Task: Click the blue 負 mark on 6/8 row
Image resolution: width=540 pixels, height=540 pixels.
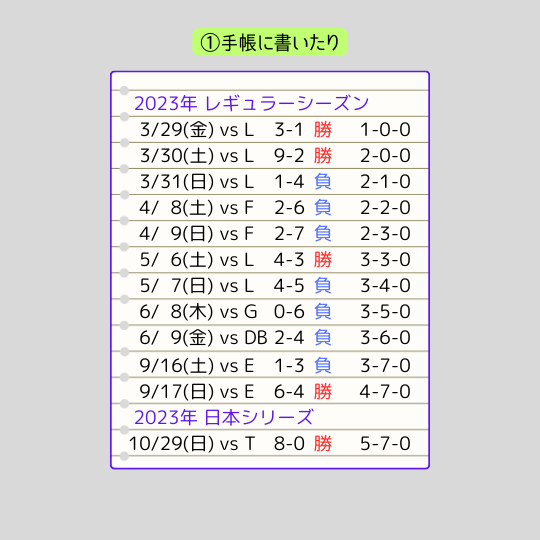Action: point(323,312)
